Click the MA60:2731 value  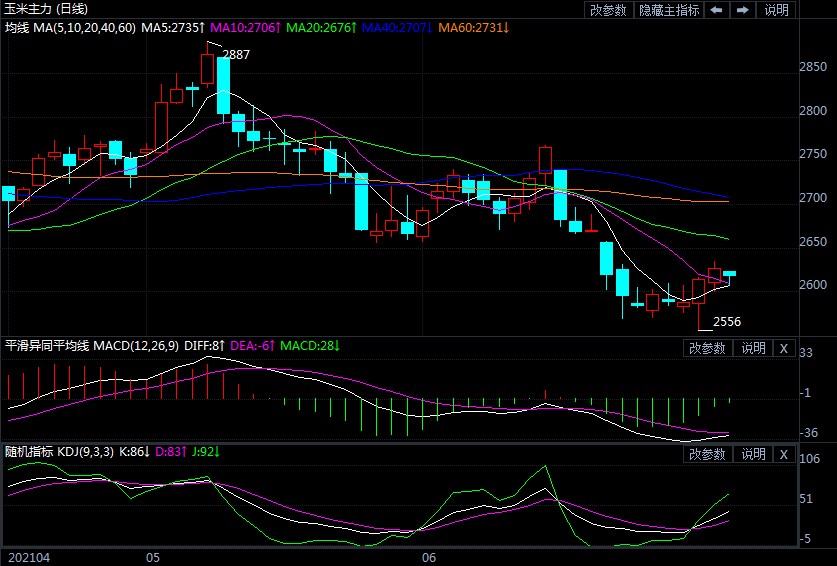tap(473, 27)
